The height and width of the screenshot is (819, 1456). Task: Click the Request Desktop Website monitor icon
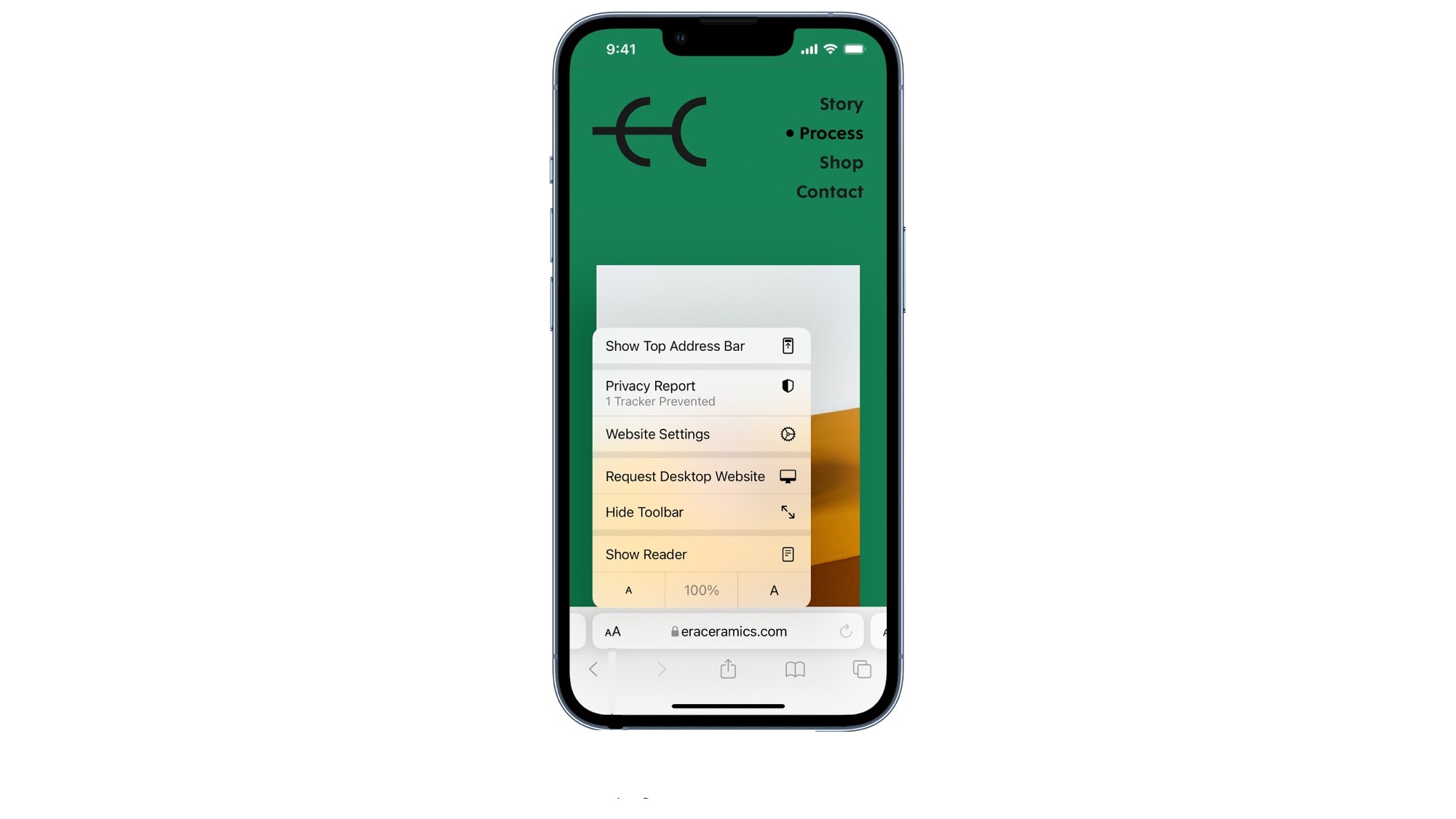(788, 476)
